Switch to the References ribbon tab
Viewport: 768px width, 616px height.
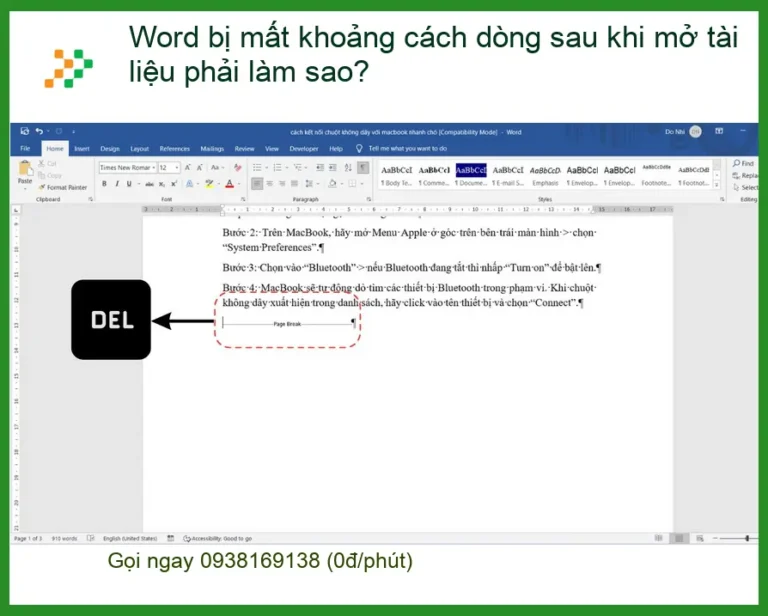174,149
